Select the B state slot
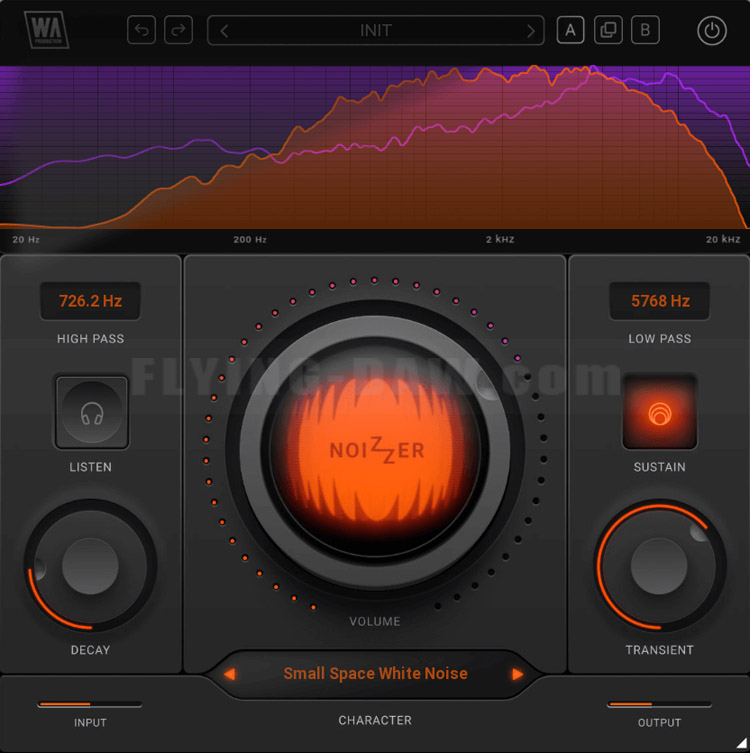This screenshot has width=750, height=753. 645,30
